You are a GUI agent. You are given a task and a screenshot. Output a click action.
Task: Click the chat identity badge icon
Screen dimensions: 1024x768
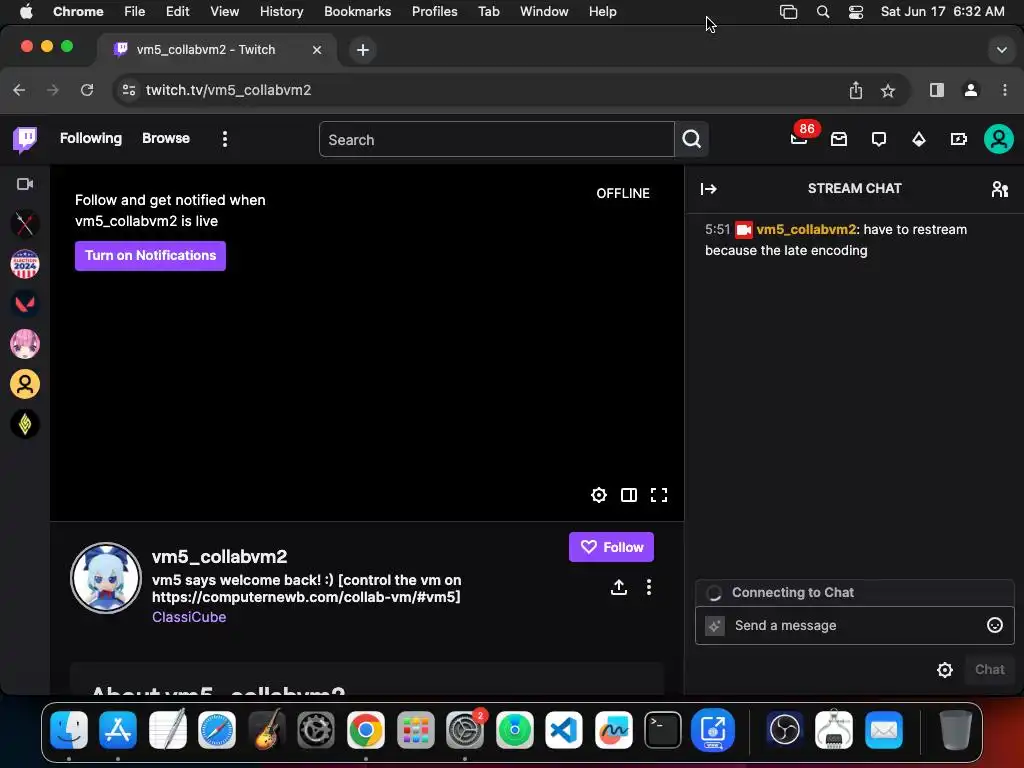(715, 626)
